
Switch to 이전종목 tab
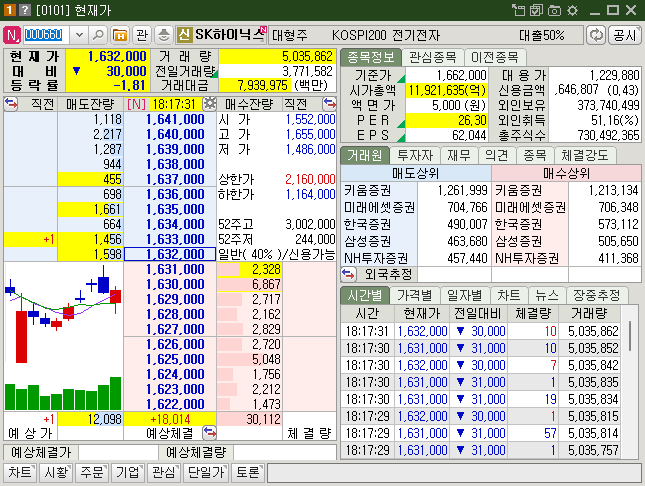point(494,57)
